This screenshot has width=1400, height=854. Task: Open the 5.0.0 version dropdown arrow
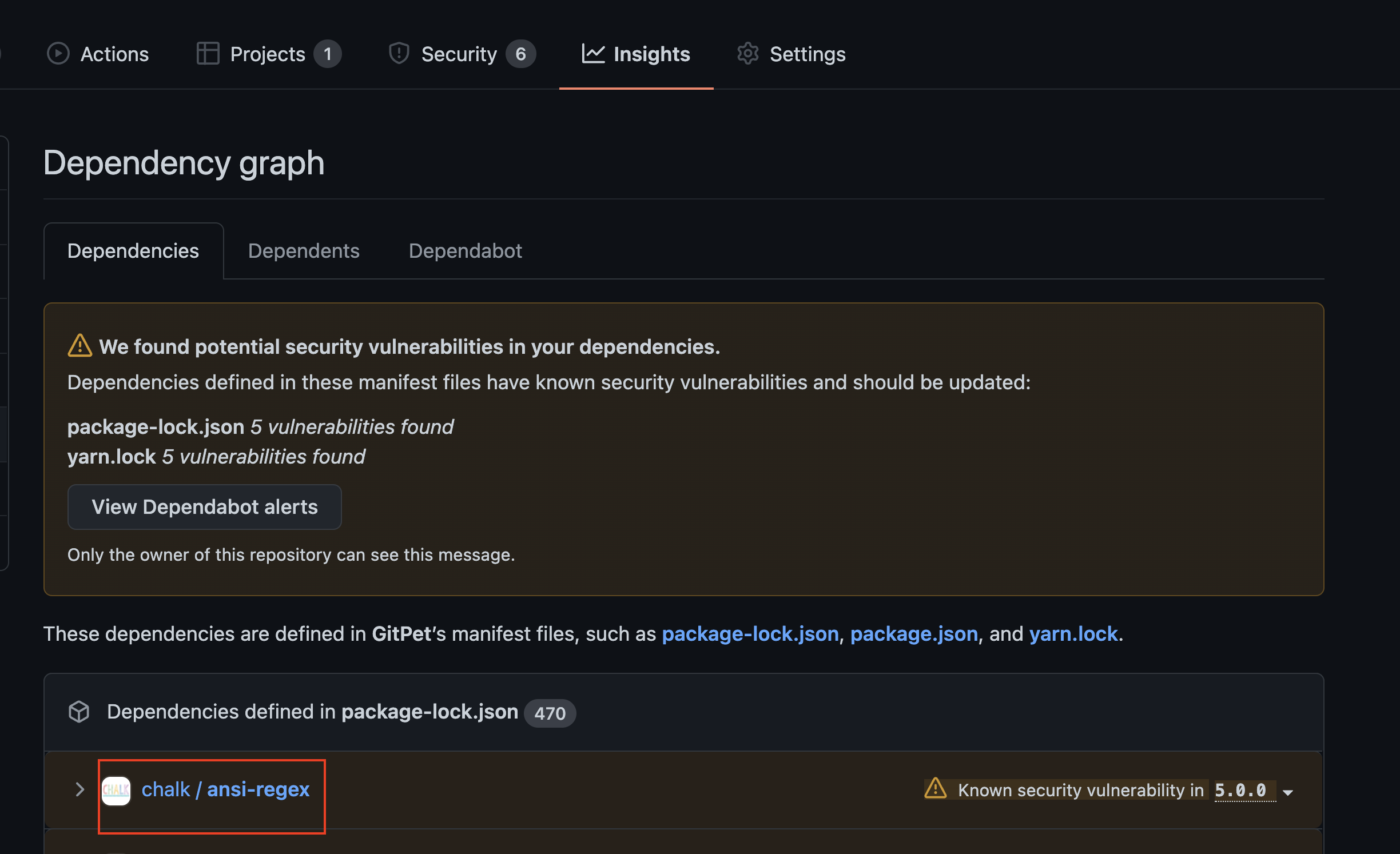click(1288, 792)
